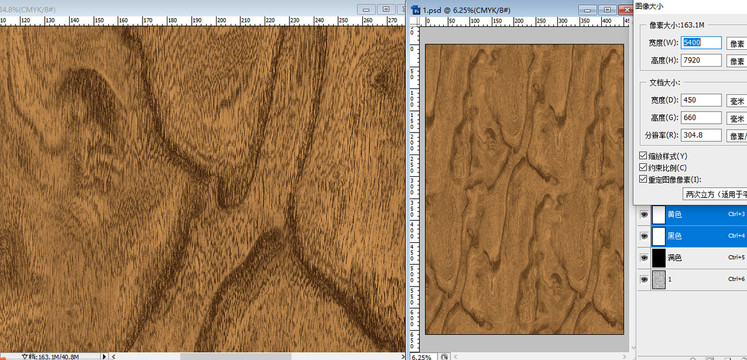
Task: Uncheck the 重定图像像素(I) checkbox
Action: pos(643,180)
